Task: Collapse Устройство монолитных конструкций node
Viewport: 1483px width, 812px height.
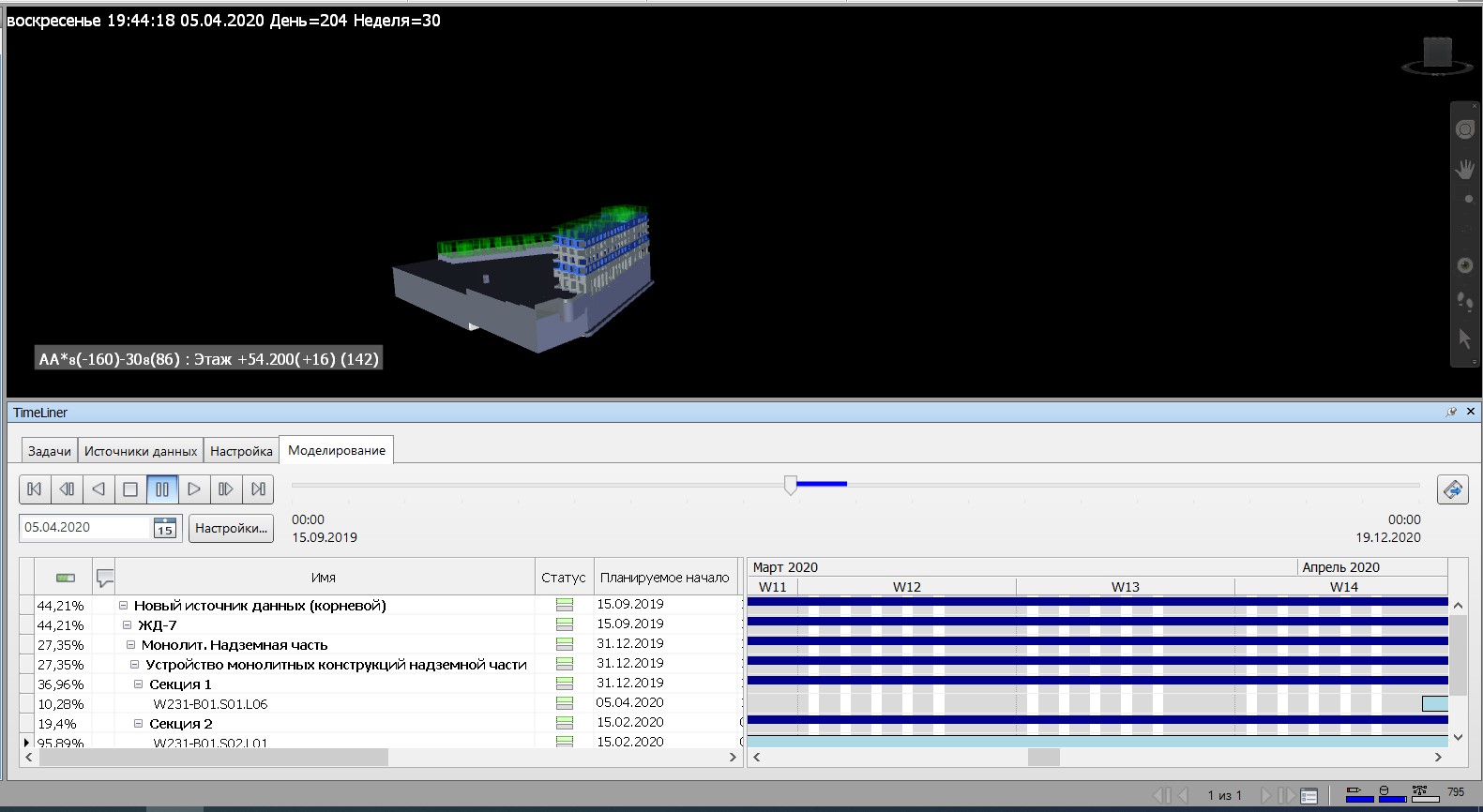Action: 134,665
